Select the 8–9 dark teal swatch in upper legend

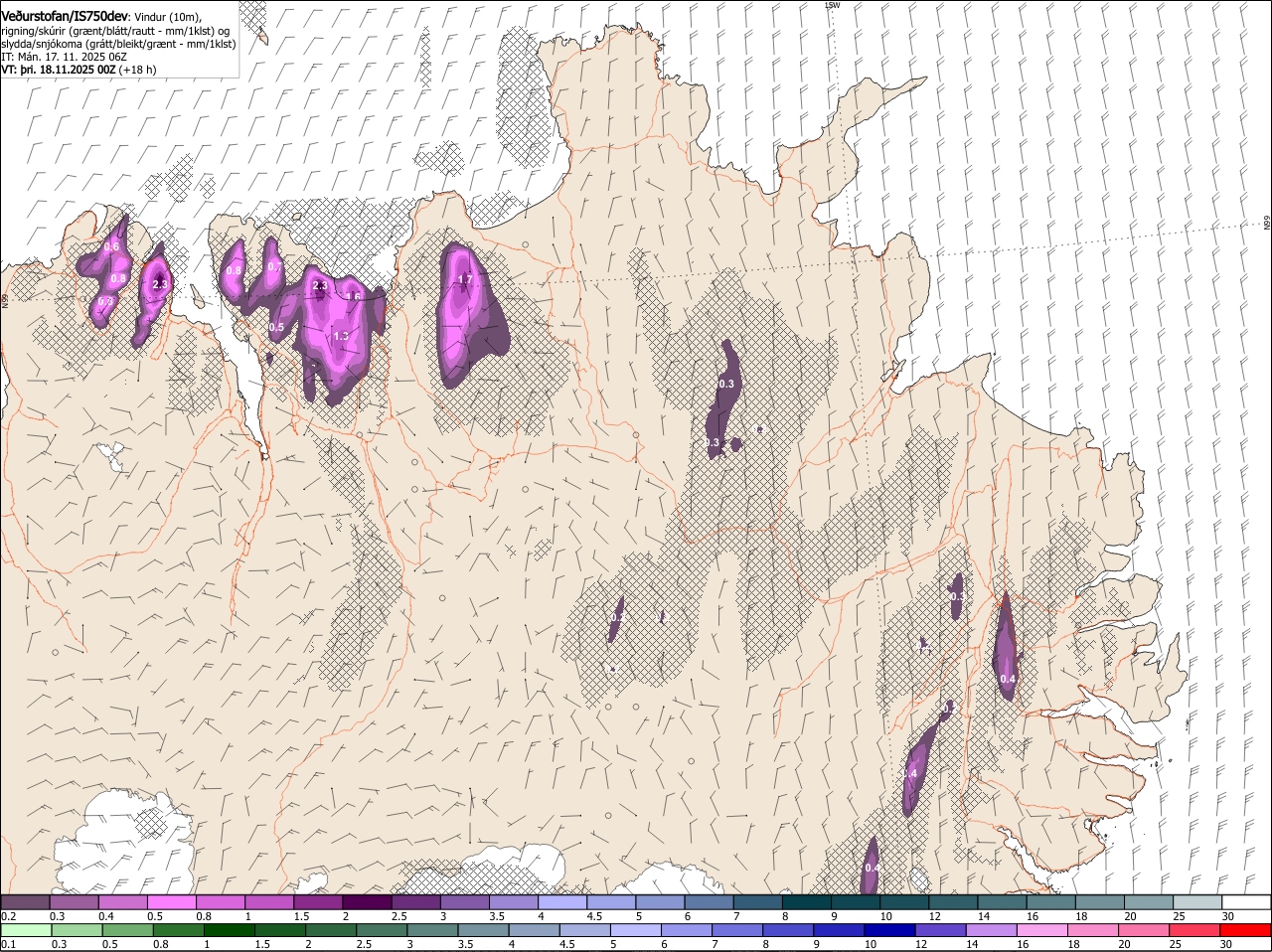[x=807, y=902]
